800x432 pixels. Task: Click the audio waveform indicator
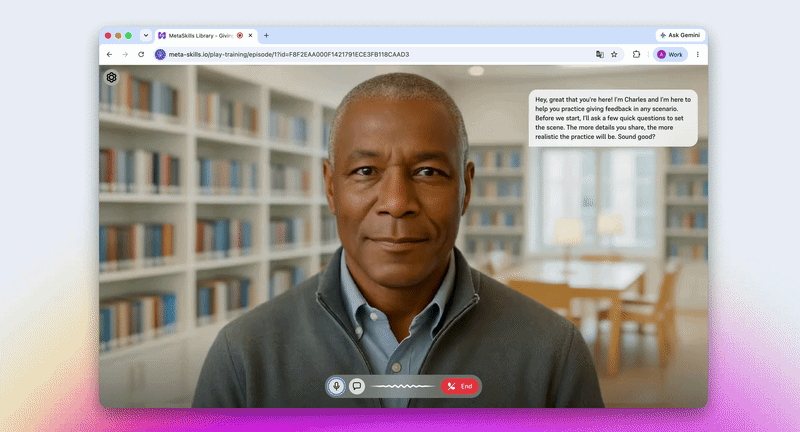[x=403, y=386]
